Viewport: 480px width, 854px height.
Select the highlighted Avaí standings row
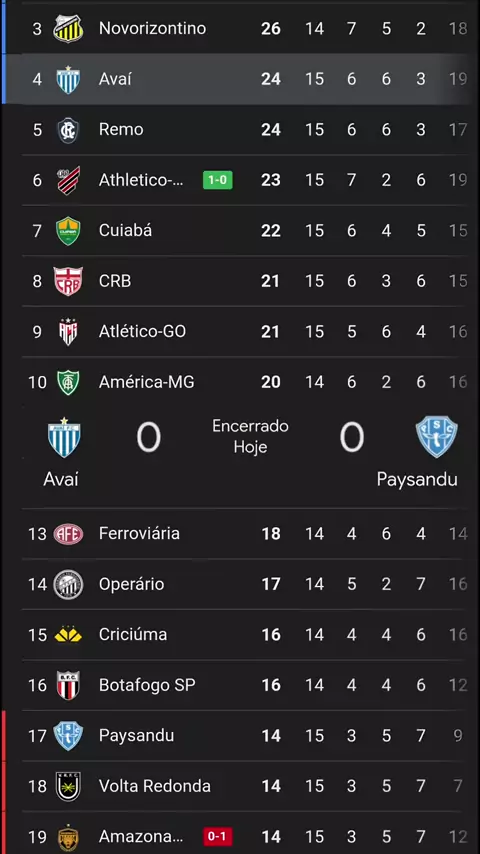coord(240,79)
